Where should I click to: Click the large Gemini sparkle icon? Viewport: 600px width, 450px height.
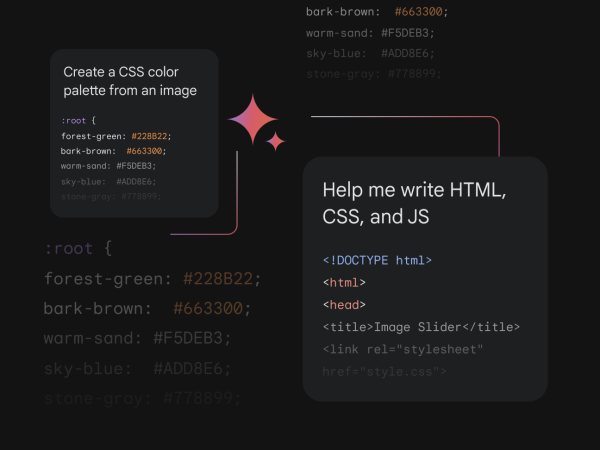point(253,119)
